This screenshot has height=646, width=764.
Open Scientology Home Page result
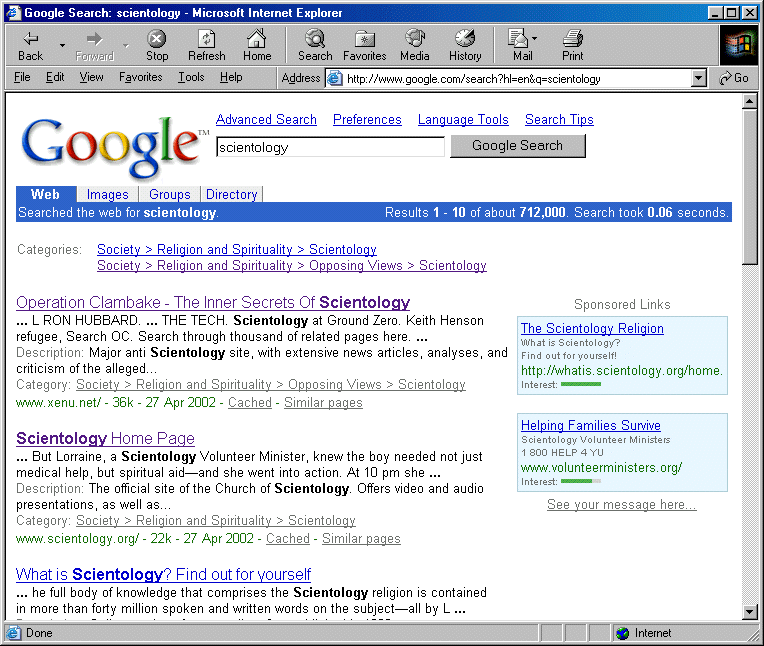coord(105,438)
